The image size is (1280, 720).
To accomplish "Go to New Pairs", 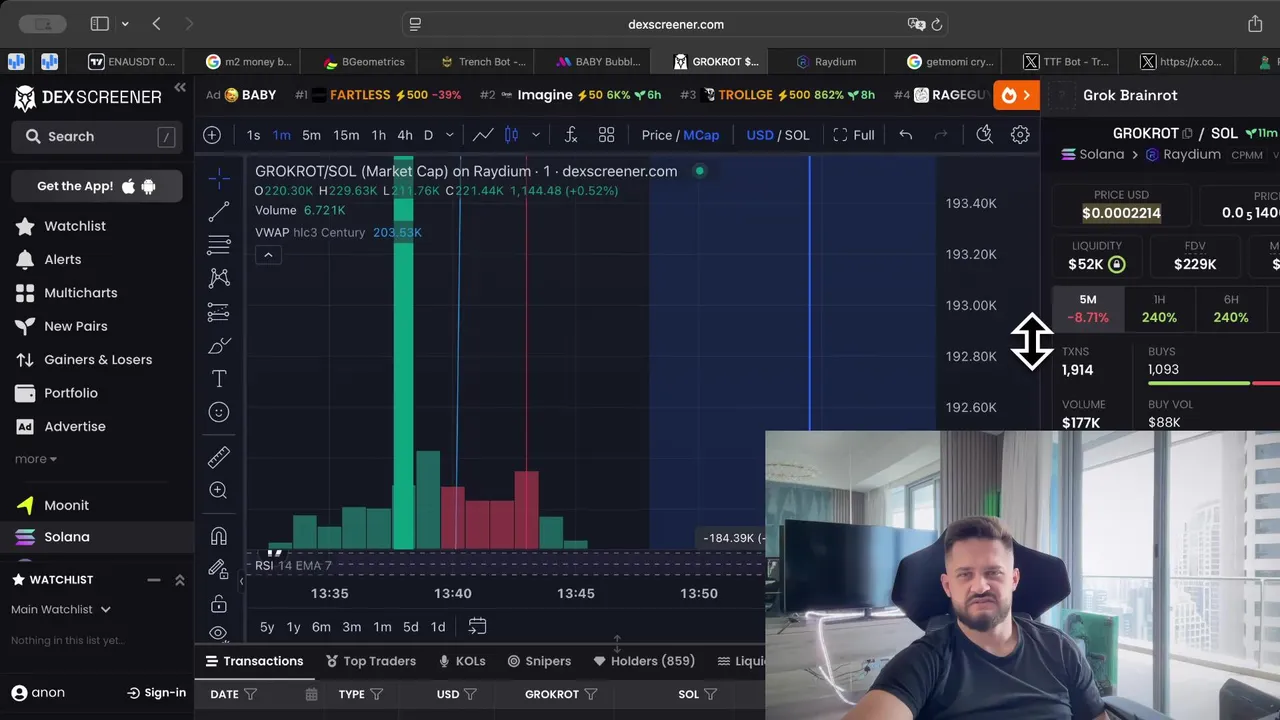I will tap(76, 326).
